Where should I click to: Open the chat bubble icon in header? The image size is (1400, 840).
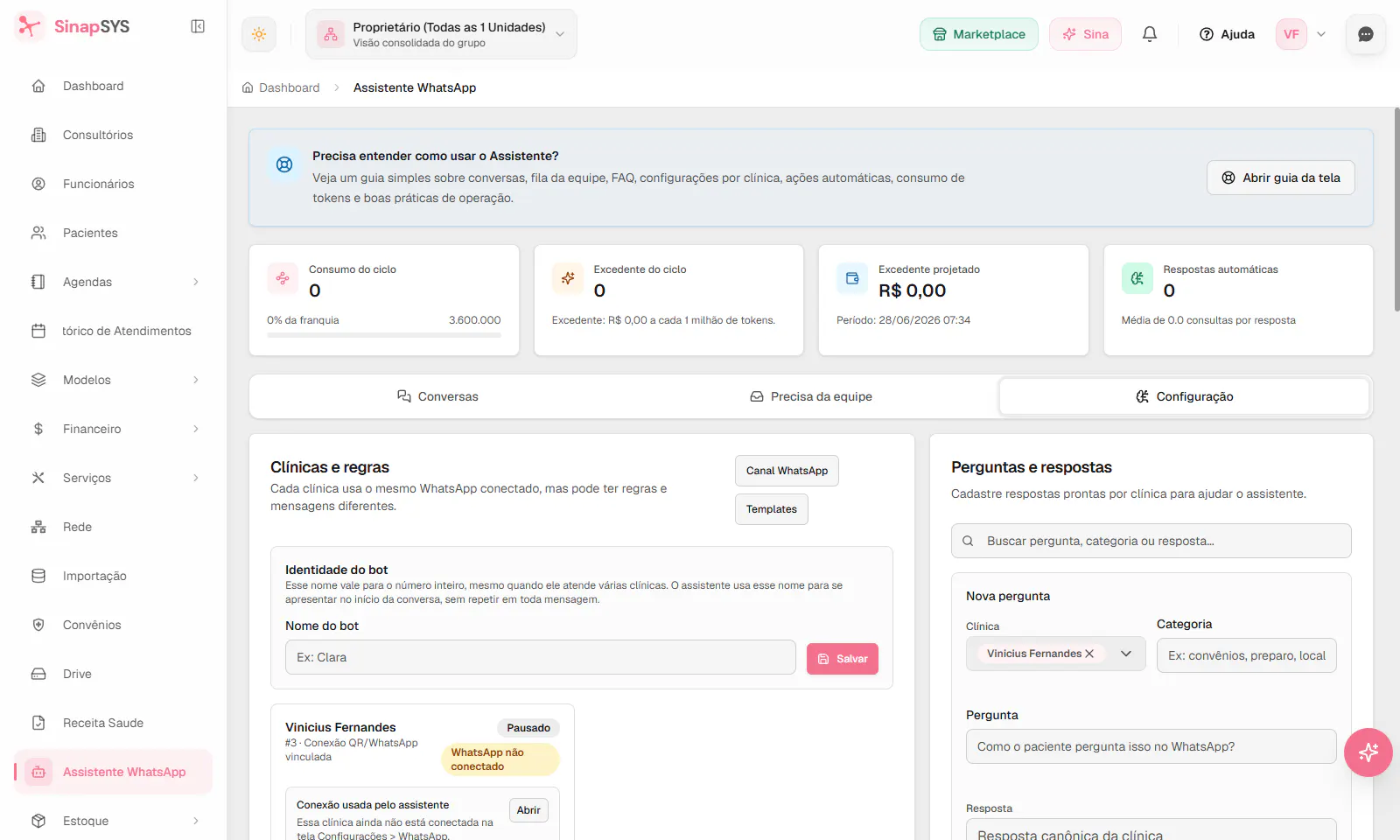(x=1365, y=34)
